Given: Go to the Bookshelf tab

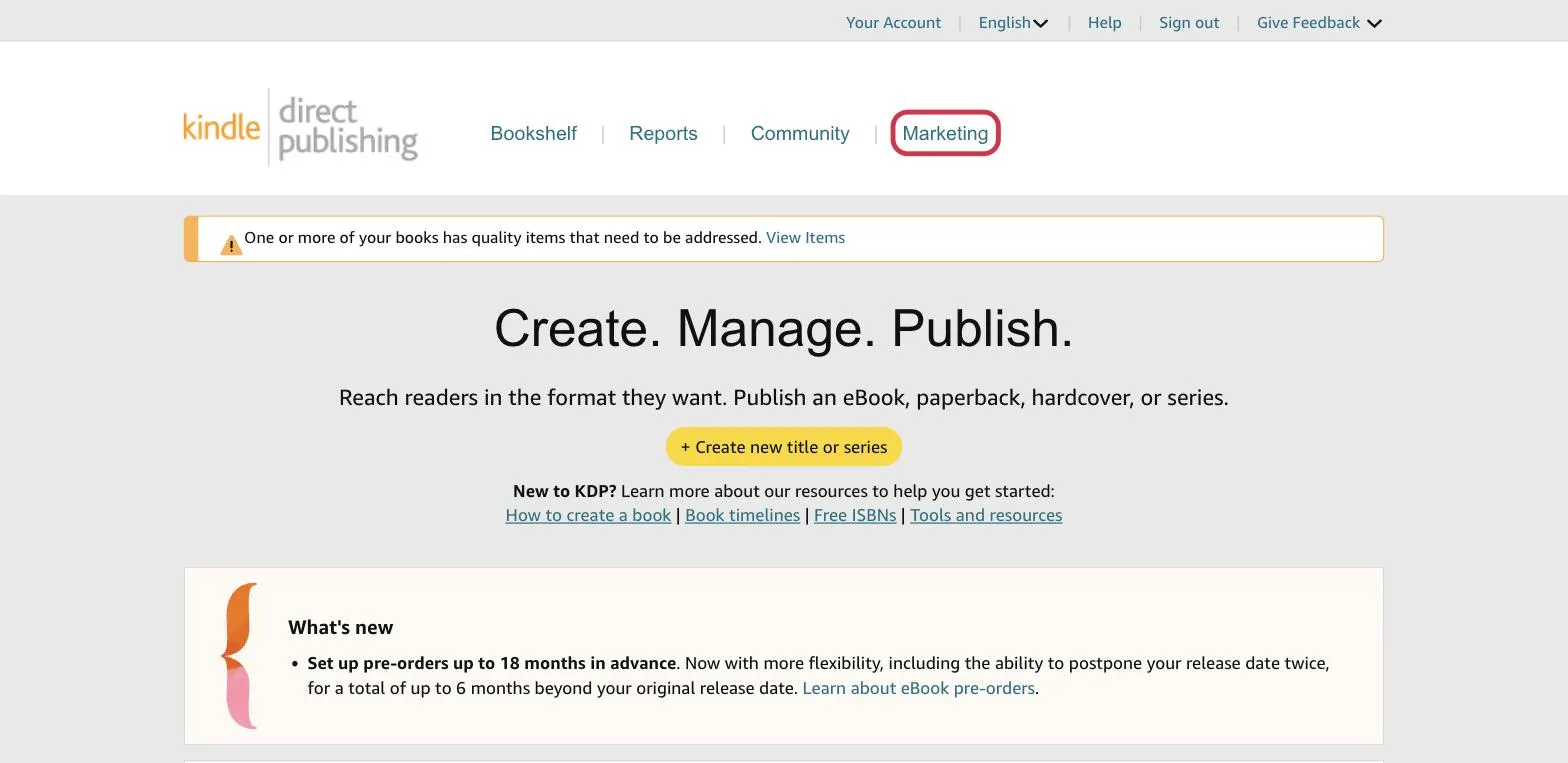Looking at the screenshot, I should 533,133.
